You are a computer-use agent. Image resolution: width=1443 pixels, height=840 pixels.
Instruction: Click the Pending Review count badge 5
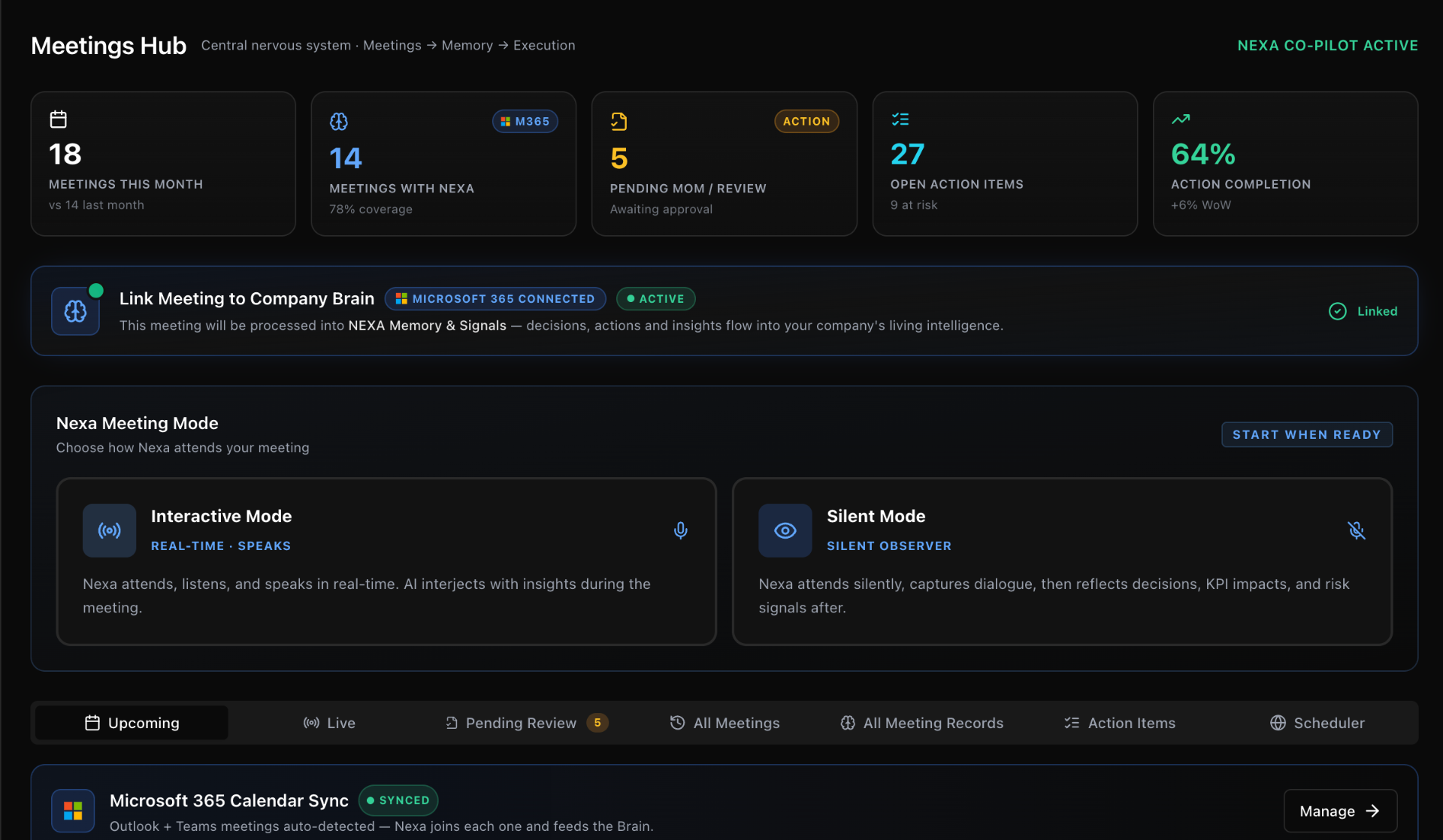tap(597, 723)
